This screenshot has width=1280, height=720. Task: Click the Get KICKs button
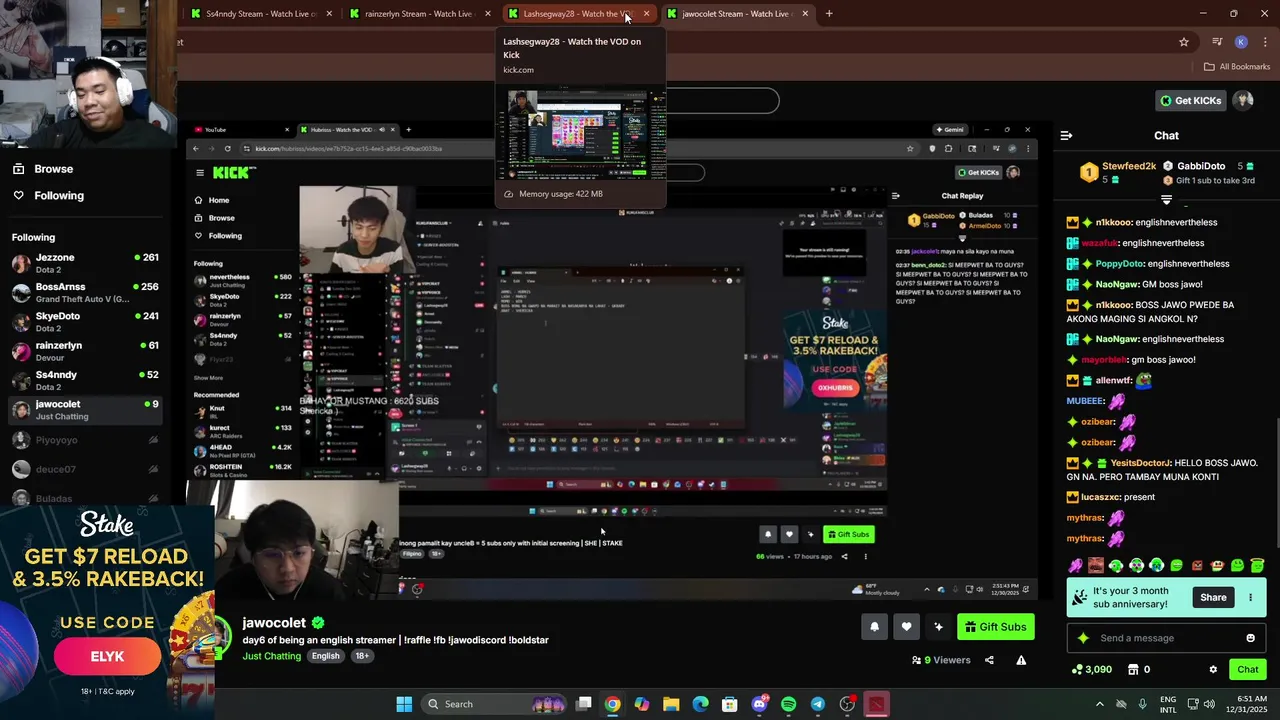[x=1190, y=100]
